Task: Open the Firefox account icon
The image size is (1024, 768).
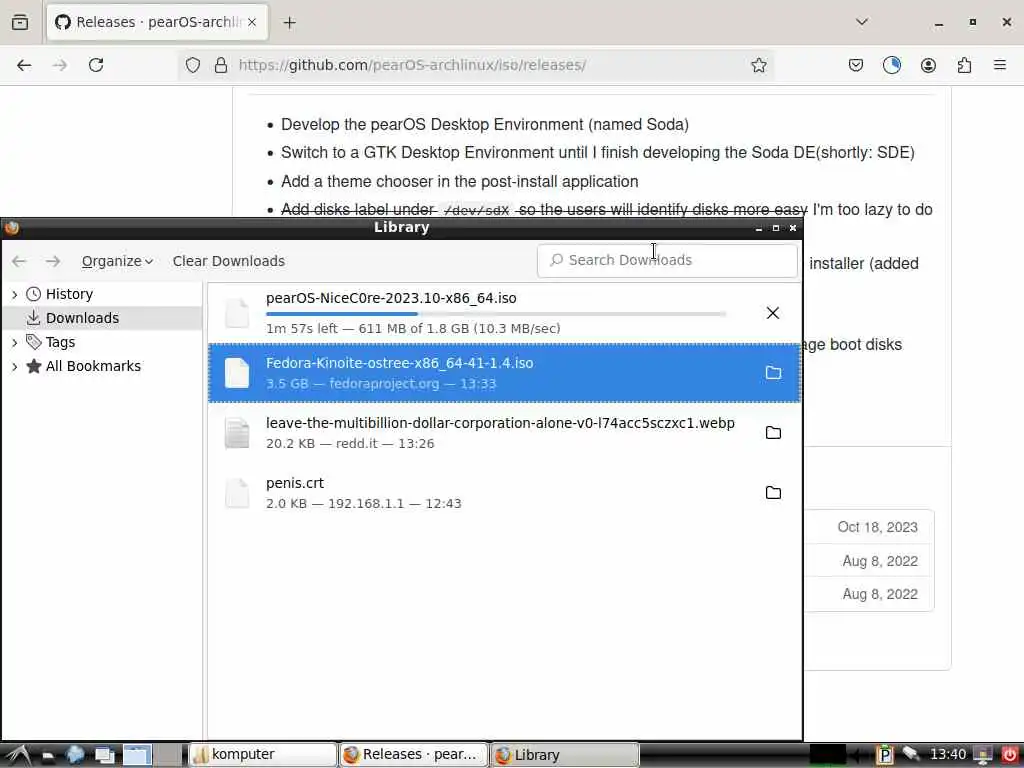Action: [x=928, y=65]
